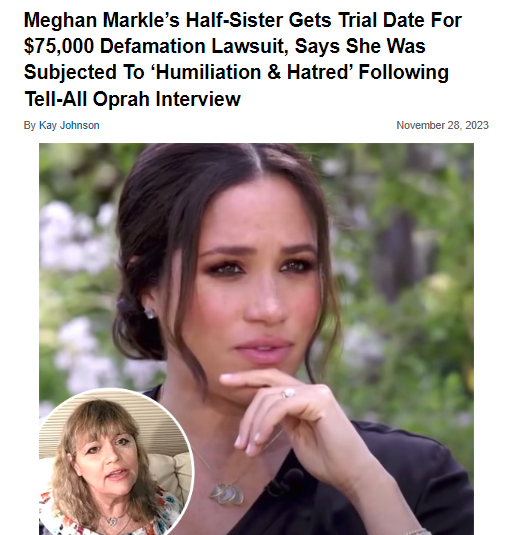Open the main Oprah interview photo
506x535 pixels.
tap(256, 339)
